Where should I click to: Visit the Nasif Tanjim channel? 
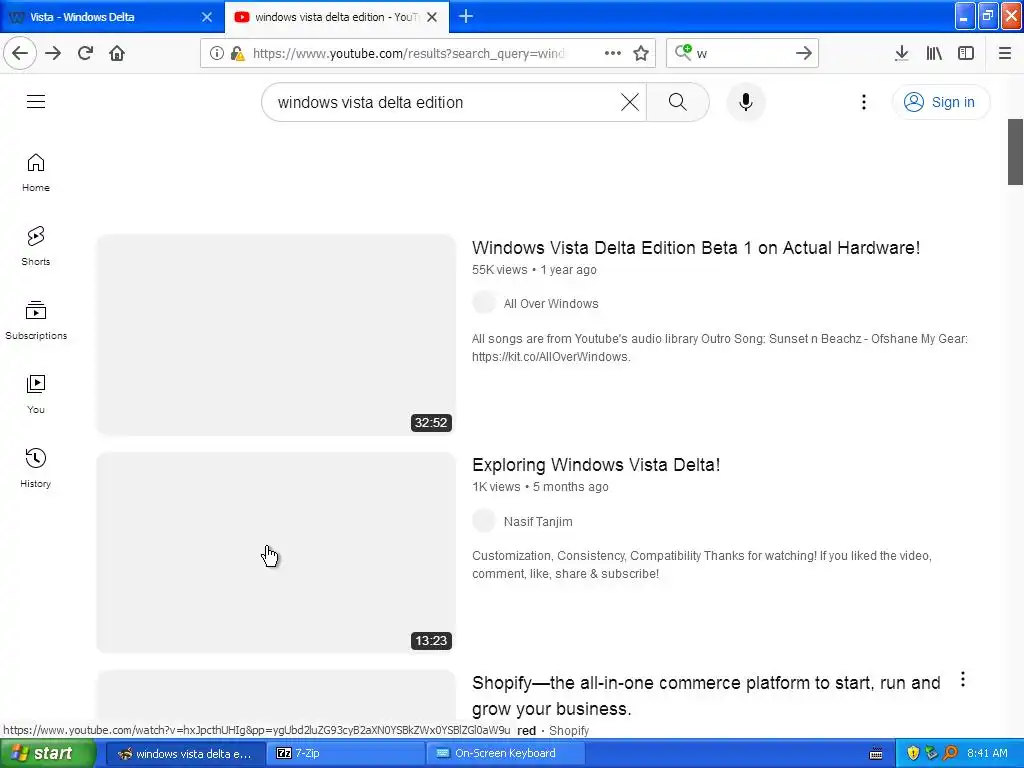click(x=538, y=521)
